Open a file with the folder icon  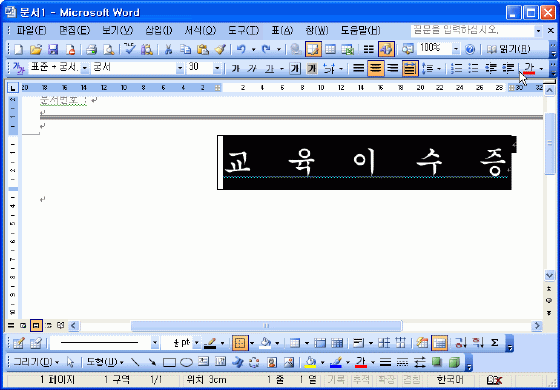(35, 49)
